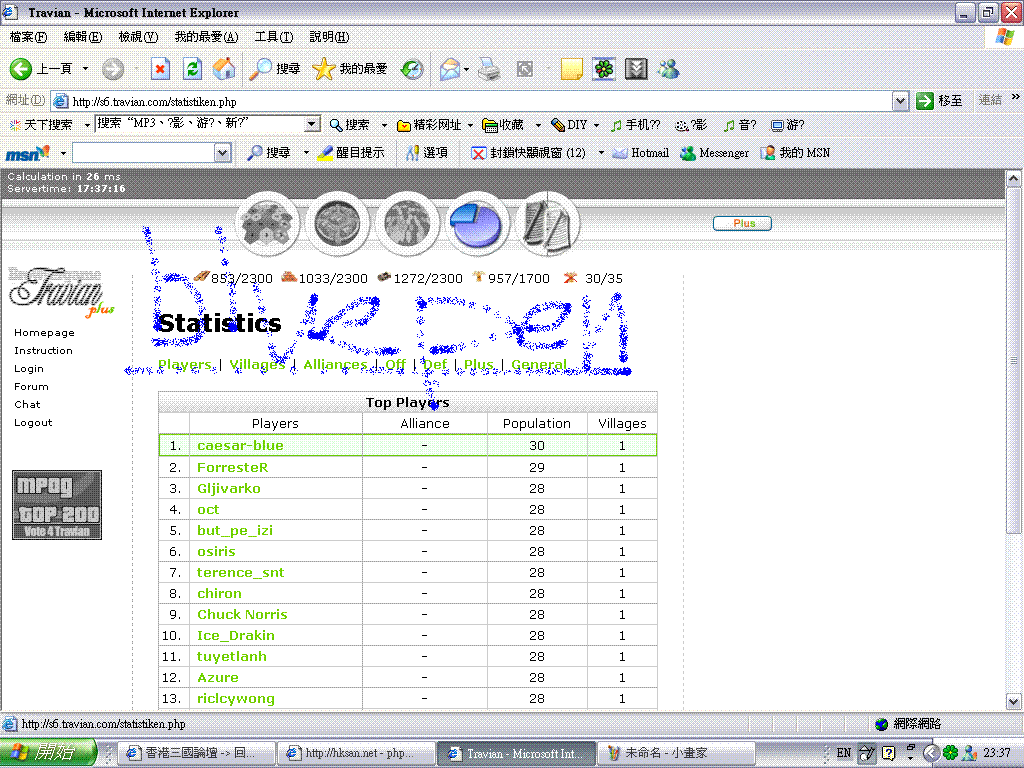Click the MPOG Top 200 vote banner
This screenshot has height=768, width=1024.
(57, 506)
